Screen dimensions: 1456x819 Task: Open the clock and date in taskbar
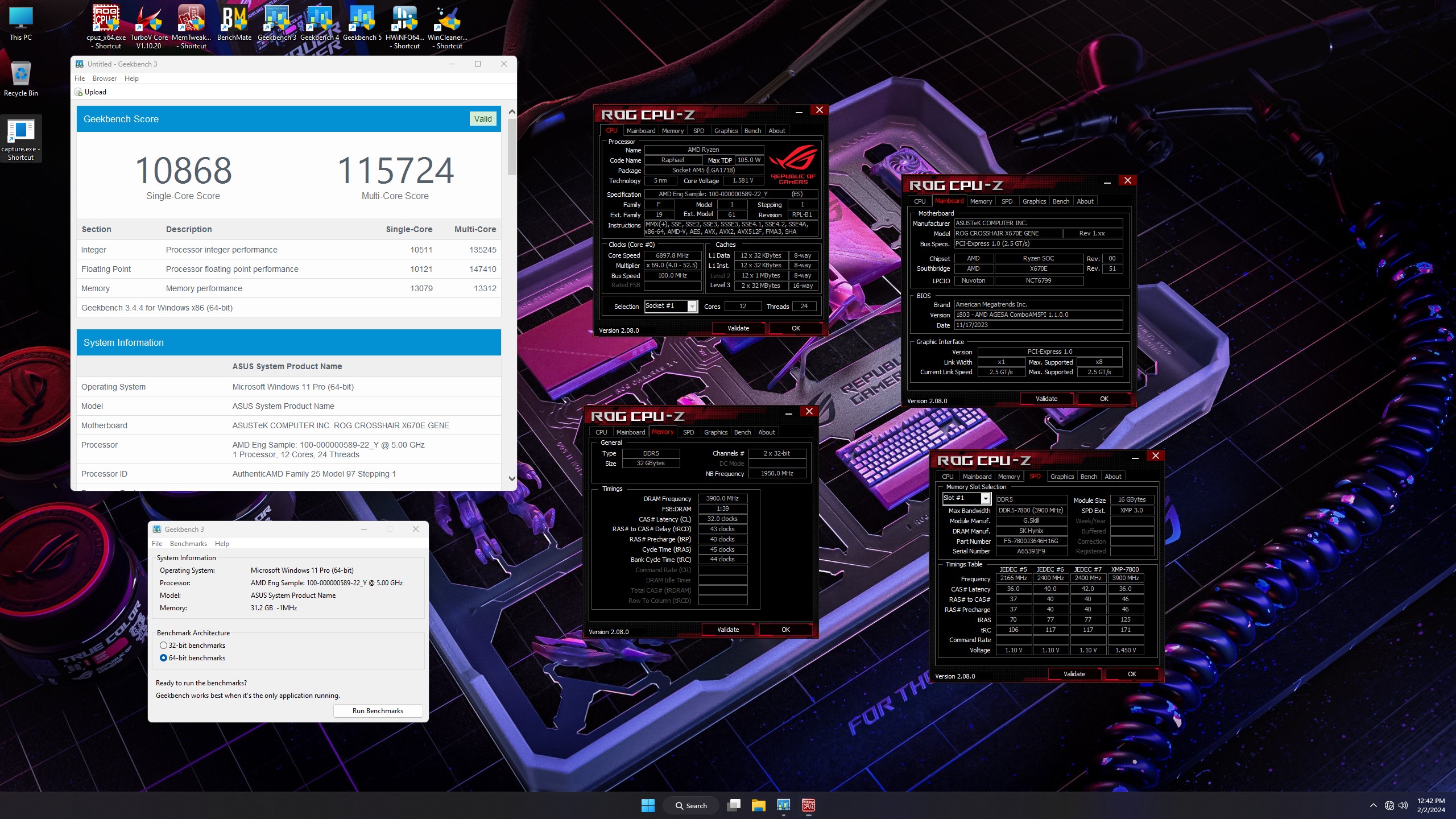click(1431, 805)
